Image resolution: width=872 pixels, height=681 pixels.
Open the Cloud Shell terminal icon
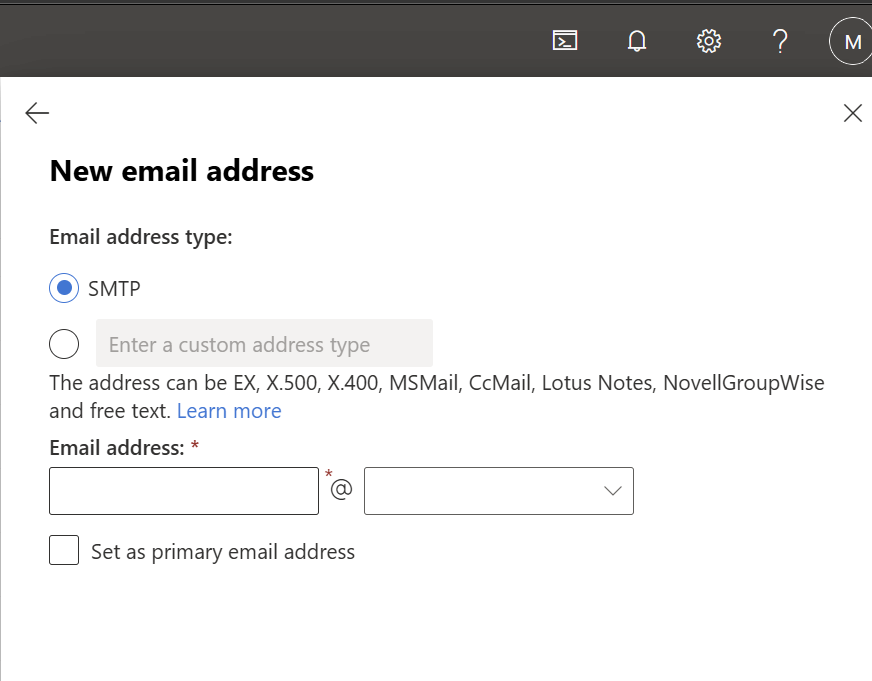coord(564,41)
